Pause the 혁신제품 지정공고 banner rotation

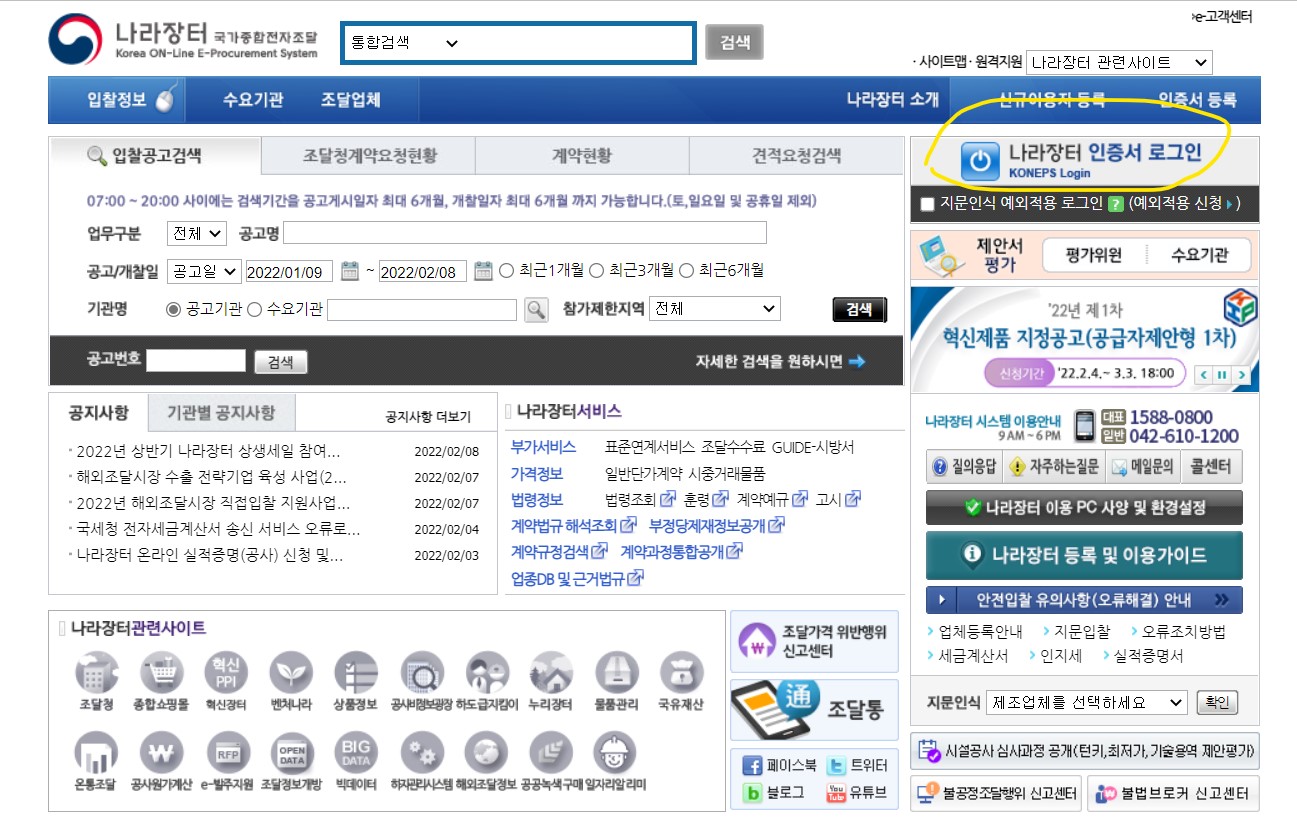1222,375
